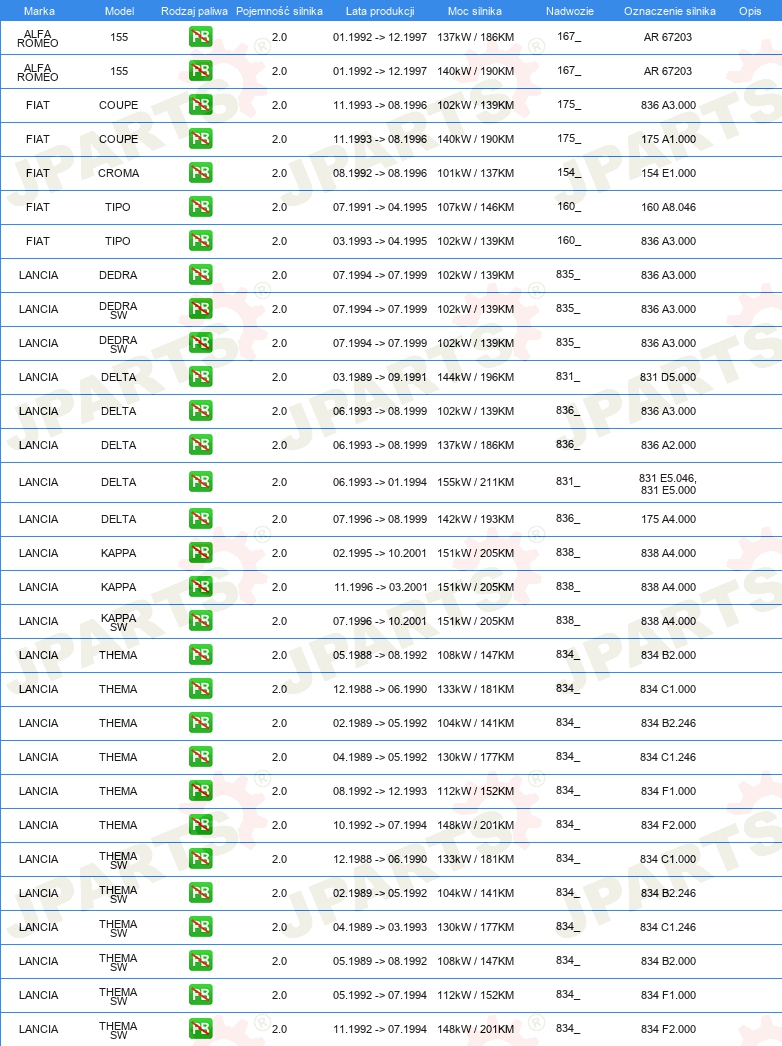Click fuel icon in Kappa 11.1996 row
The height and width of the screenshot is (1046, 782).
click(x=200, y=587)
